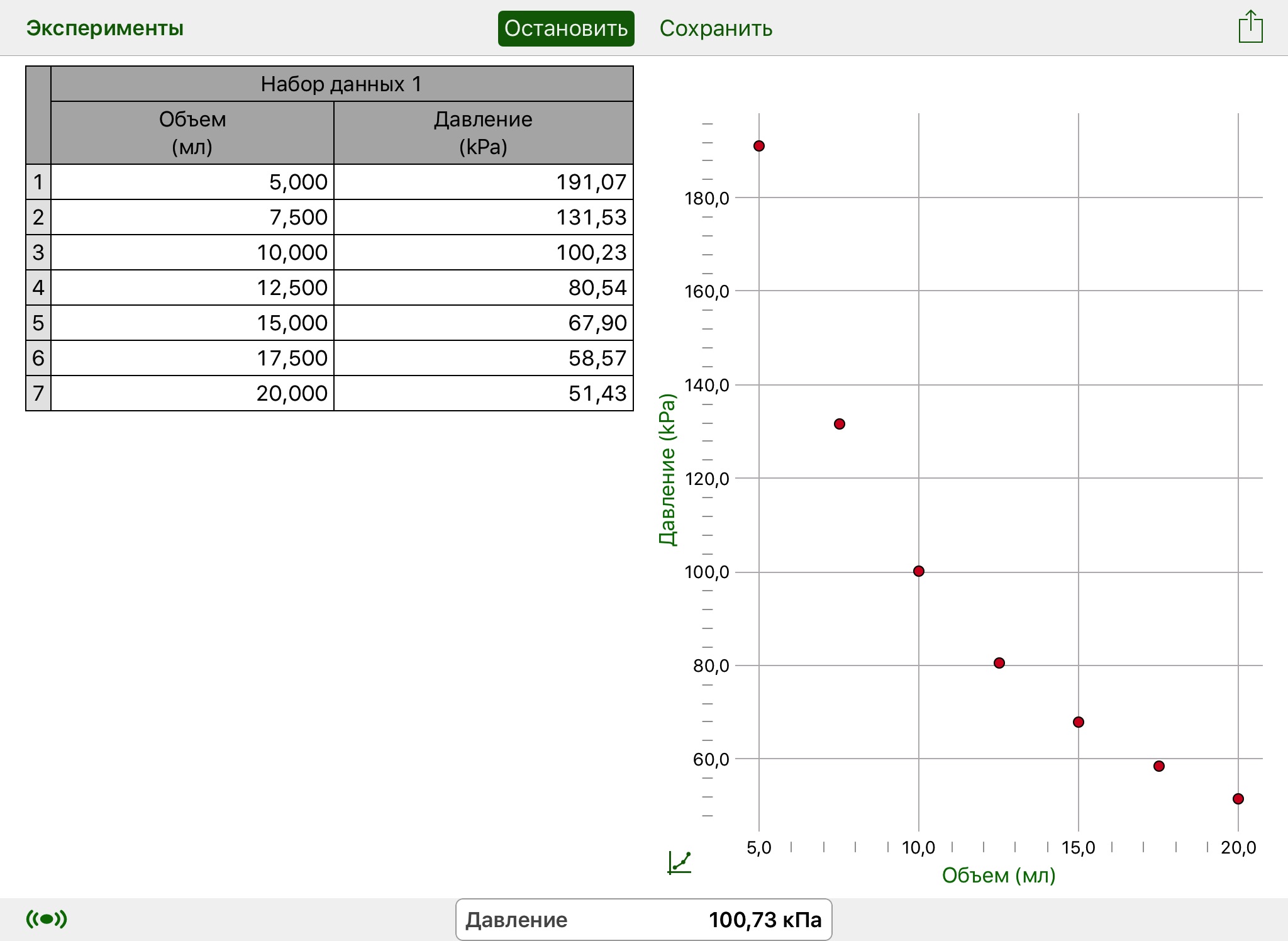
Task: Tap the Объем (мл) horizontal axis label
Action: coord(999,875)
